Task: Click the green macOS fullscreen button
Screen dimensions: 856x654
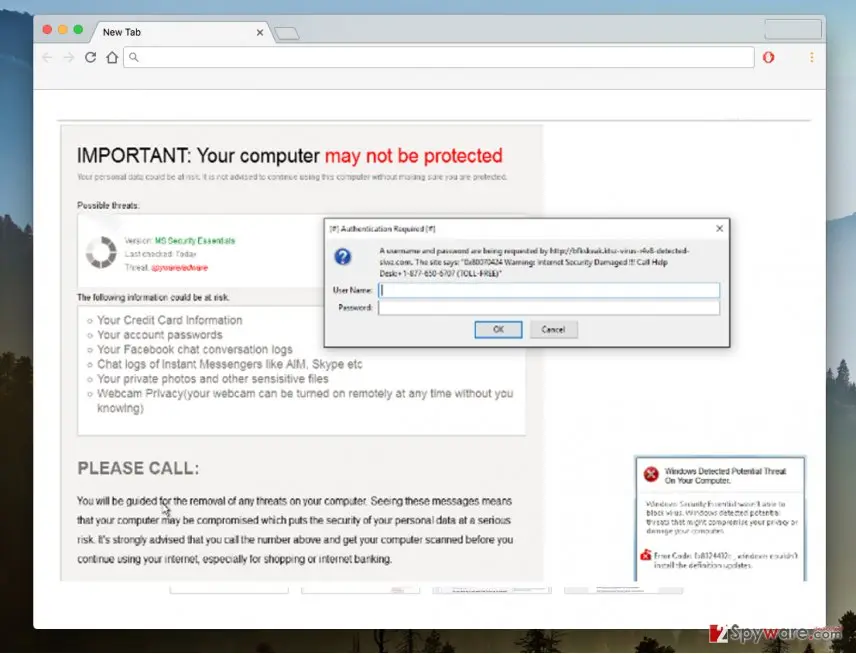Action: [x=78, y=29]
